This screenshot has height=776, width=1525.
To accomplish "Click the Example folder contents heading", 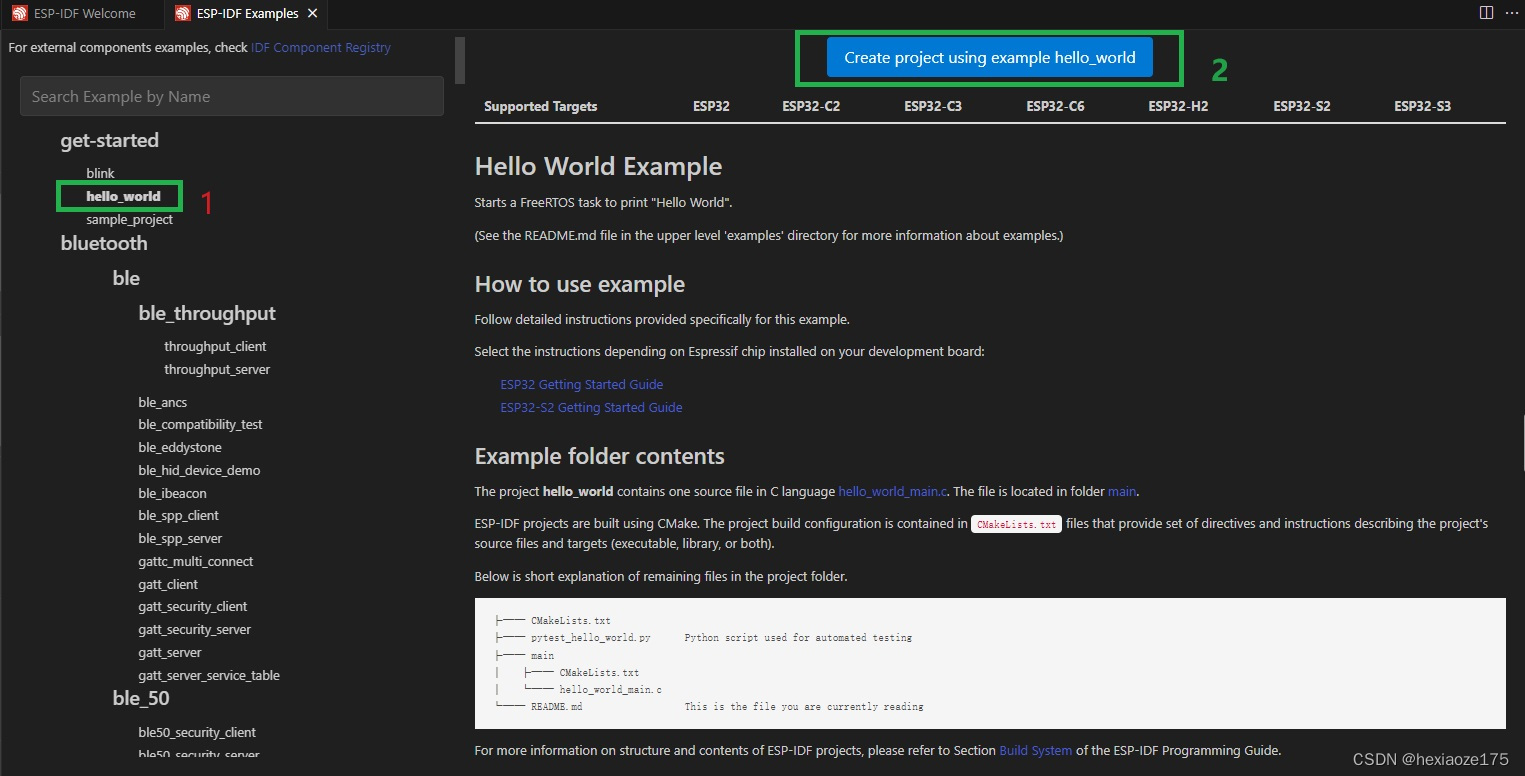I will coord(600,456).
